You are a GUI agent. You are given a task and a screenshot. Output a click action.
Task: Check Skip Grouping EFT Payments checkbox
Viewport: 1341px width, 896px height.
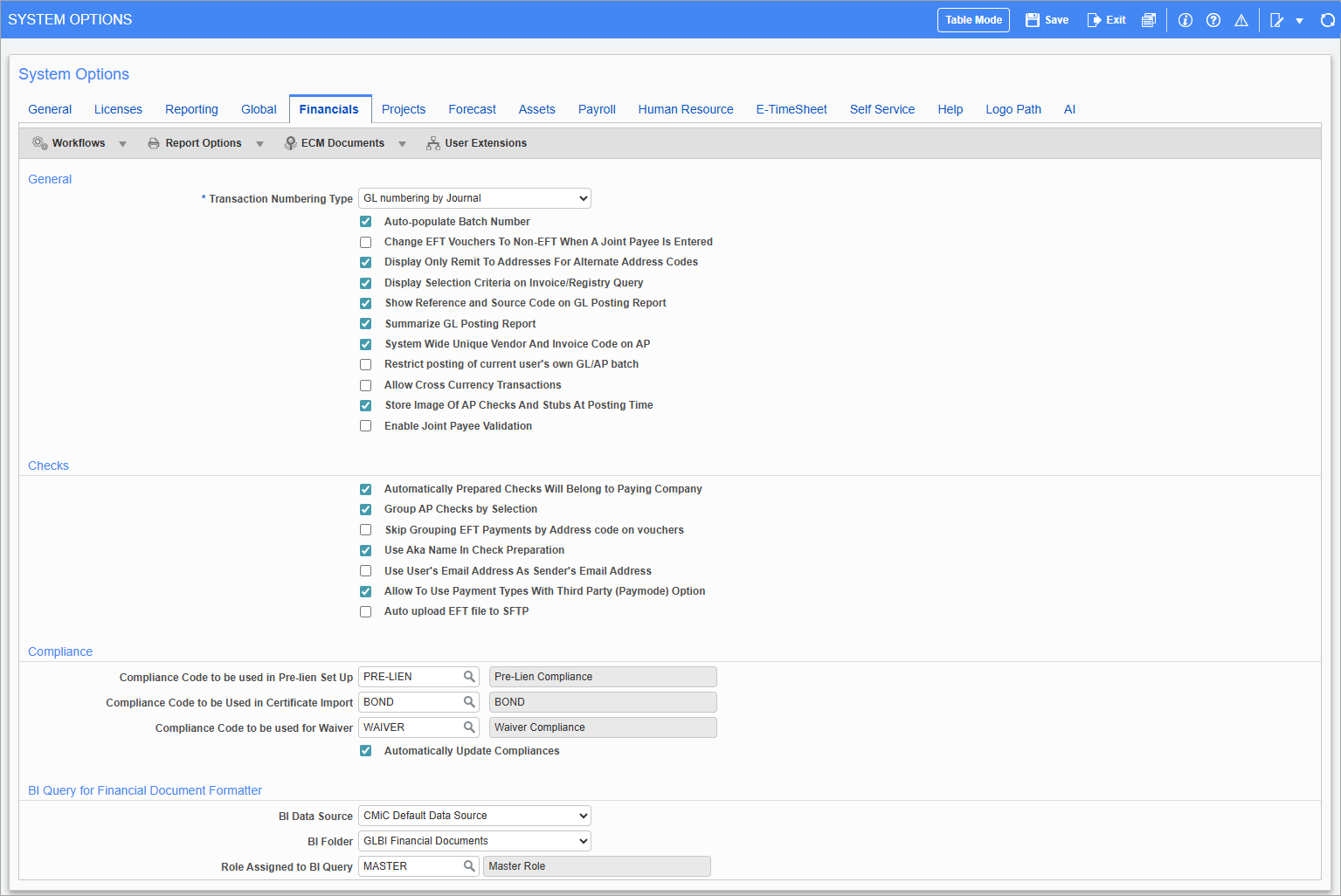click(x=366, y=530)
